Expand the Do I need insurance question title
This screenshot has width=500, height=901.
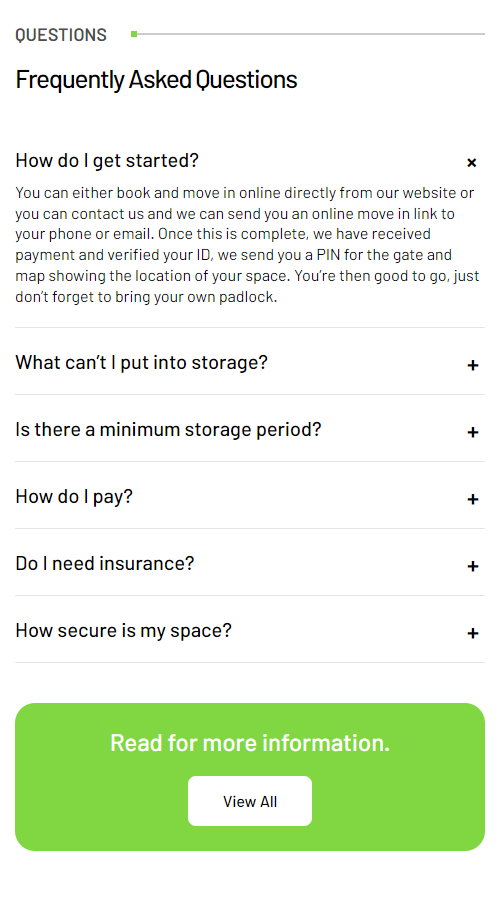tap(105, 564)
